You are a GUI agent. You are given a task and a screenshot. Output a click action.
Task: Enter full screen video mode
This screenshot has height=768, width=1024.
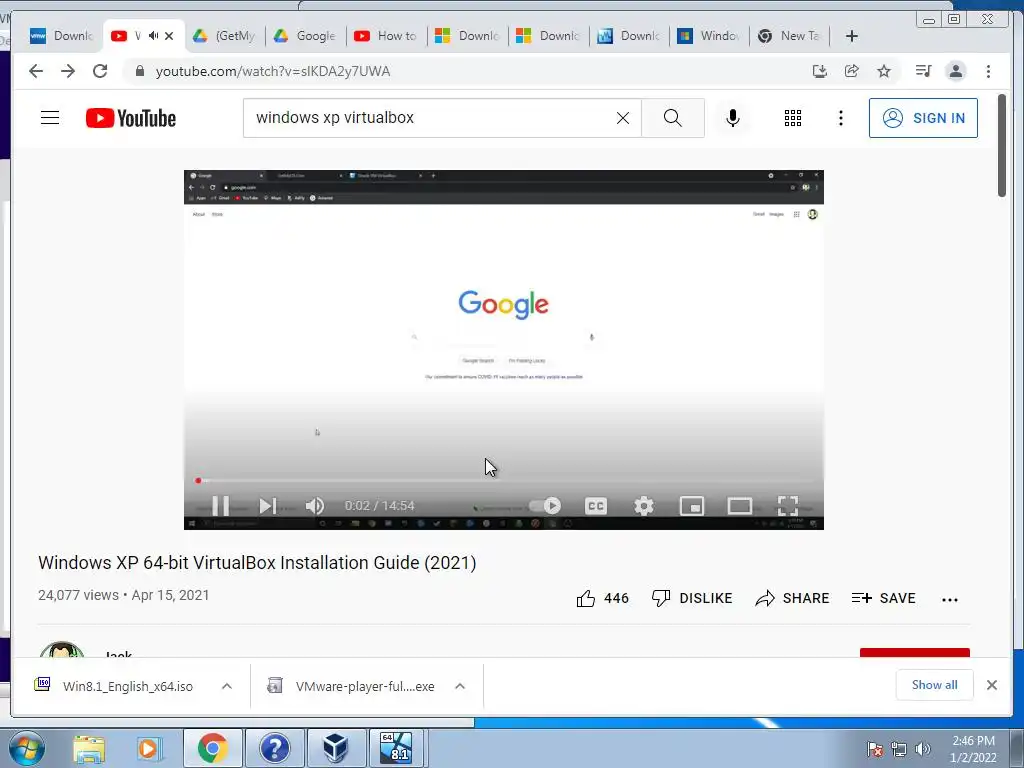coord(788,506)
